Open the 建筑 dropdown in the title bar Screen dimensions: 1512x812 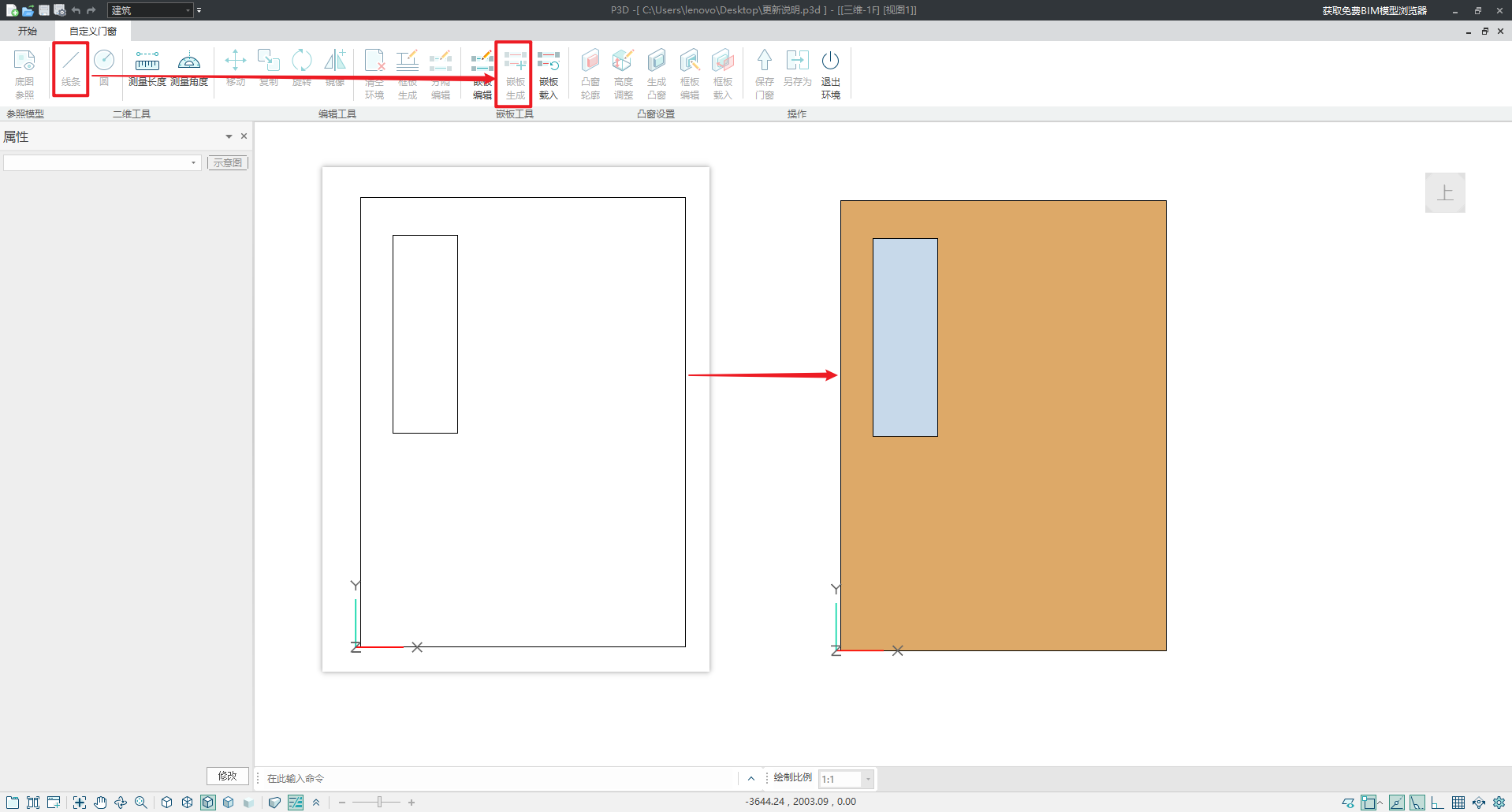(x=188, y=10)
